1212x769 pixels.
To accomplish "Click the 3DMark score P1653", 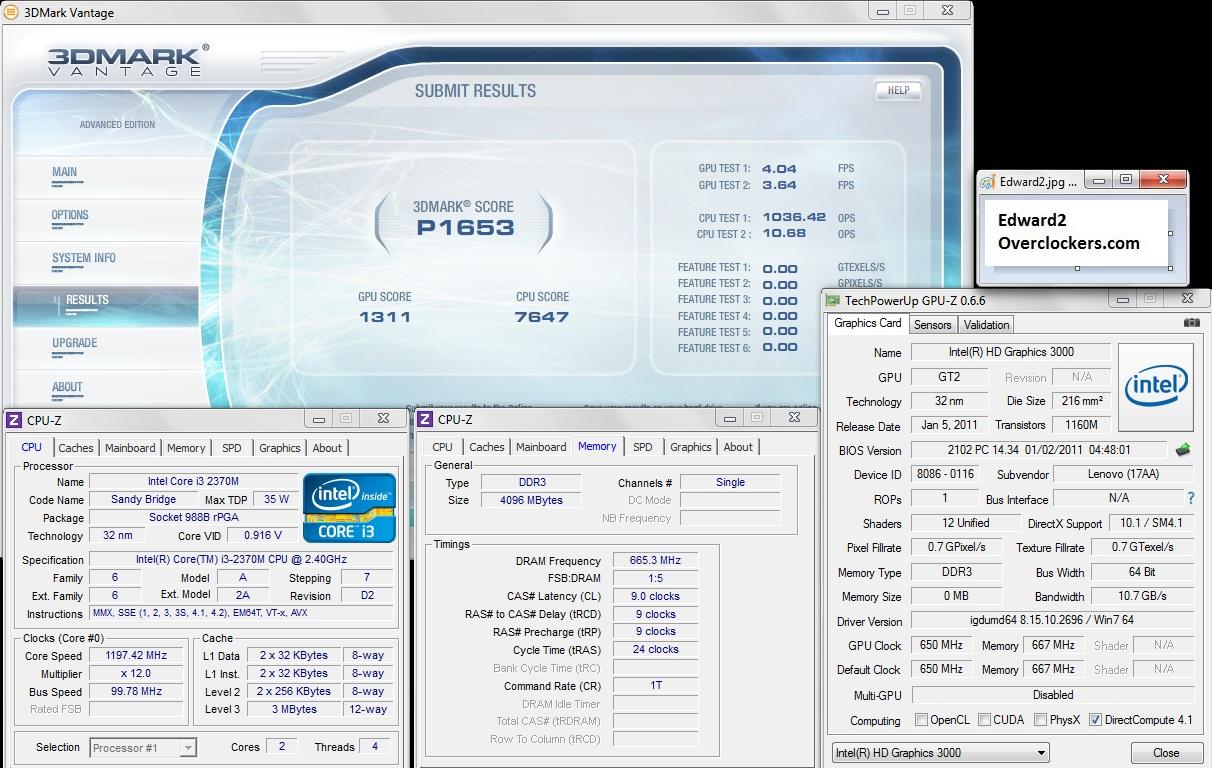I will click(465, 228).
